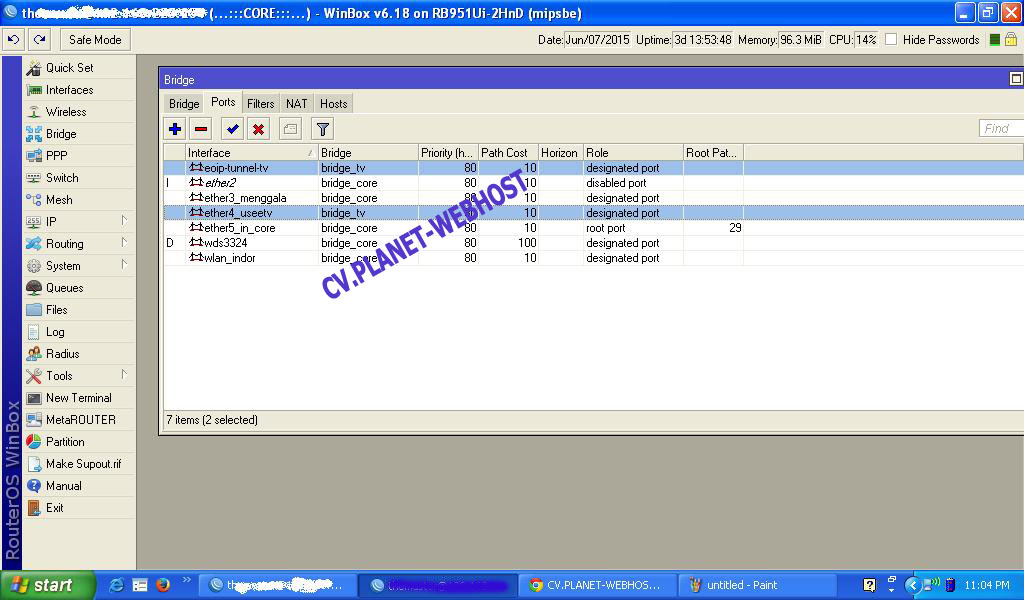Click the Windows start button

click(47, 585)
